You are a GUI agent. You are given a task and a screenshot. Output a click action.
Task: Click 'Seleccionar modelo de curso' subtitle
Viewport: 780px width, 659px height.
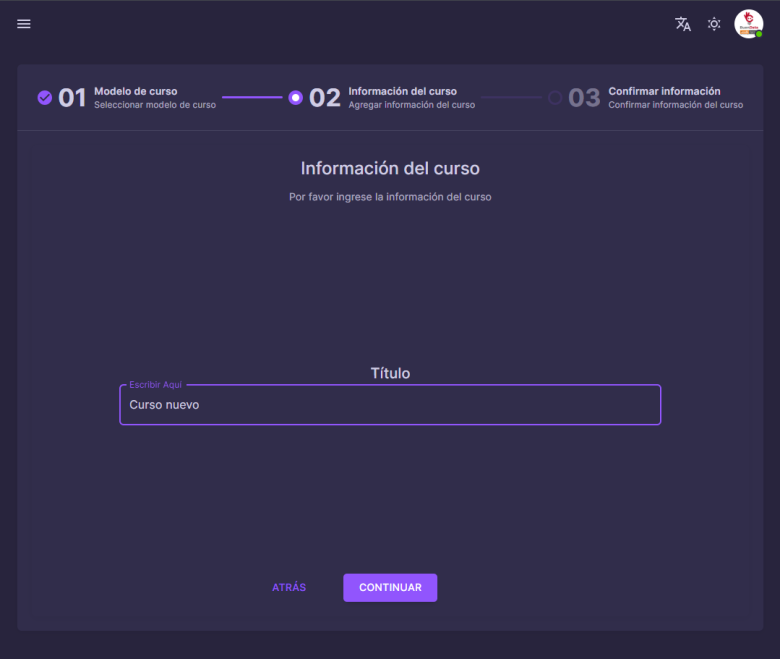point(155,105)
